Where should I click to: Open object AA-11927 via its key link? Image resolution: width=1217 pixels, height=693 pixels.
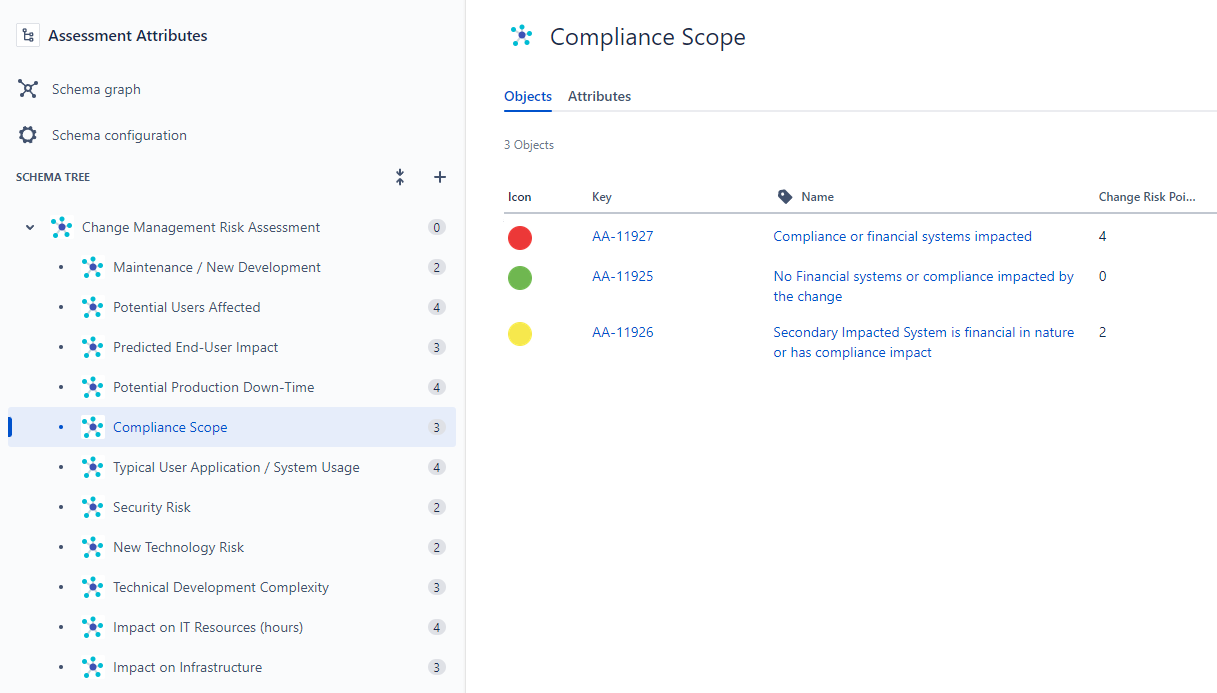(622, 236)
